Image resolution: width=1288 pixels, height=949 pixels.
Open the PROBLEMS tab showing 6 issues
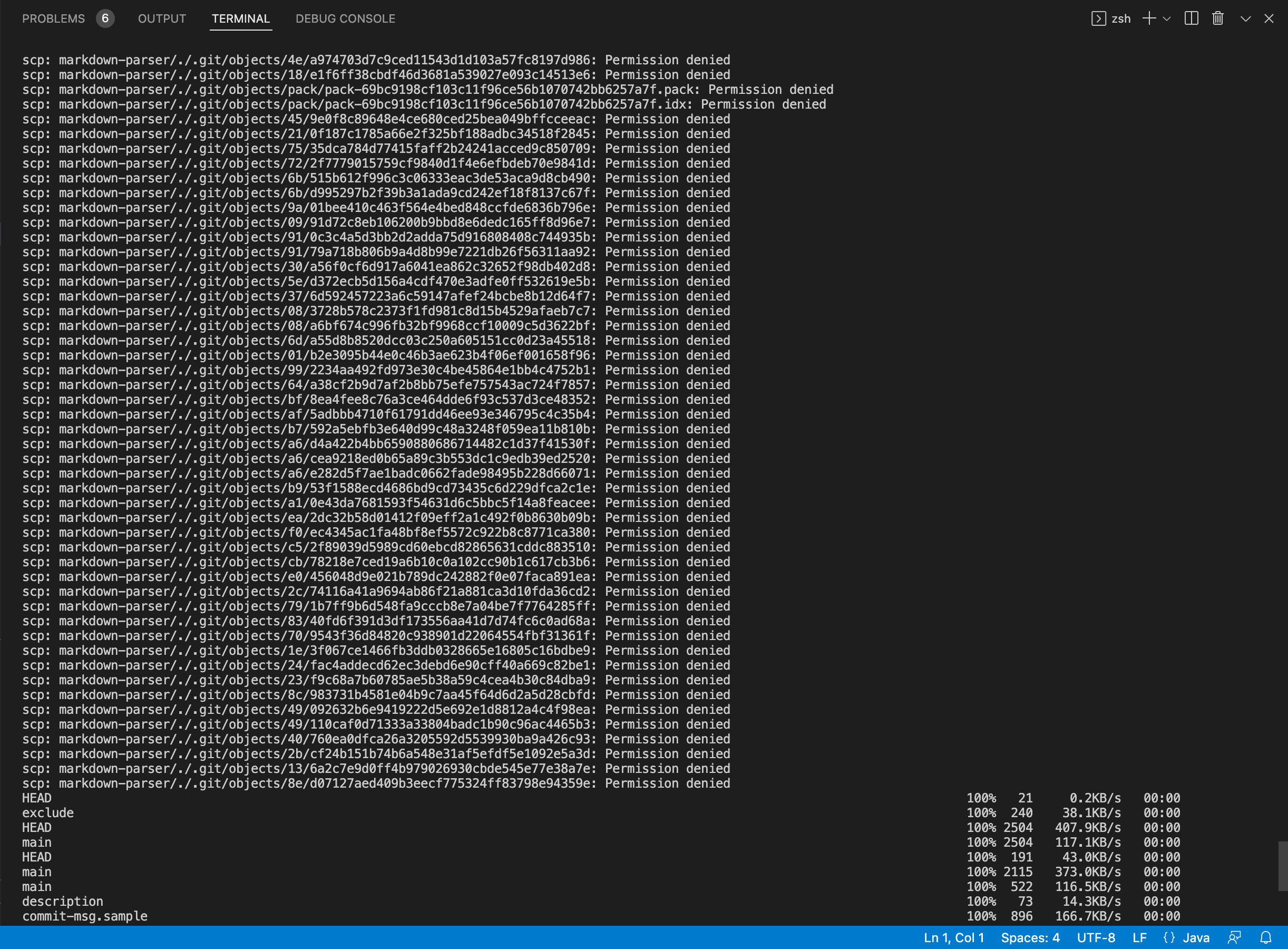point(53,18)
